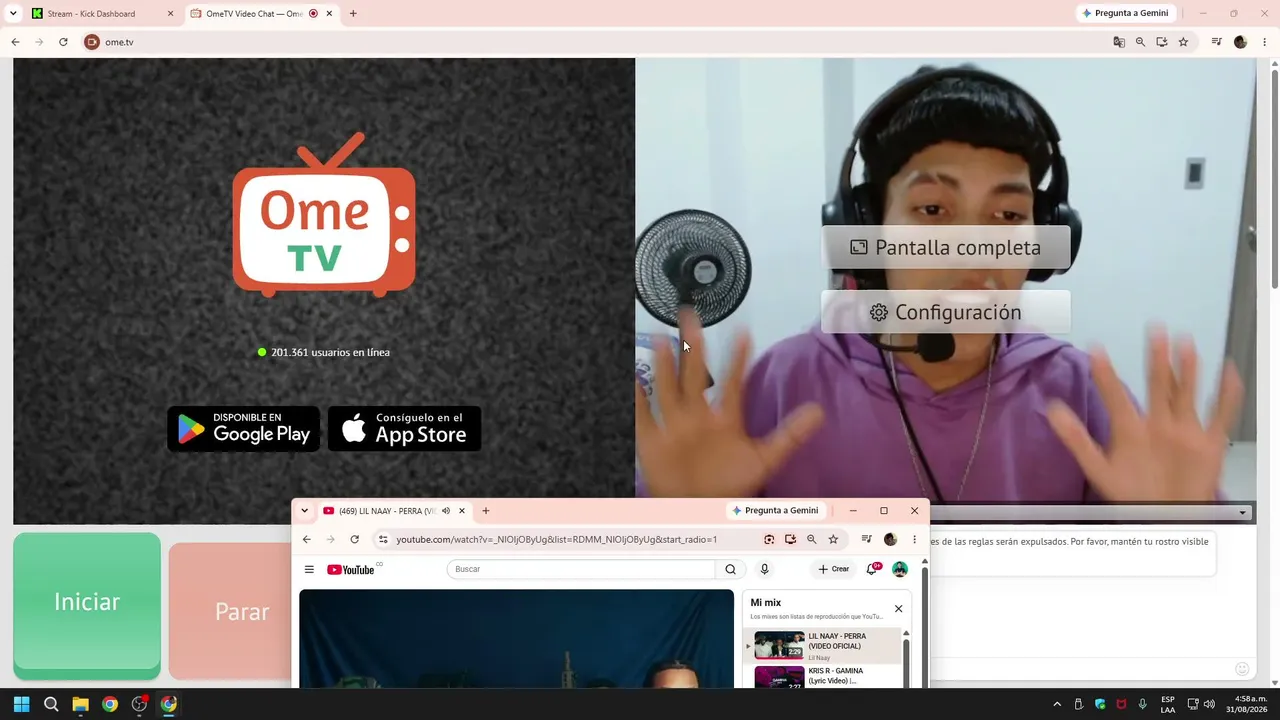Open Windows taskbar search
The image size is (1280, 720).
point(51,704)
